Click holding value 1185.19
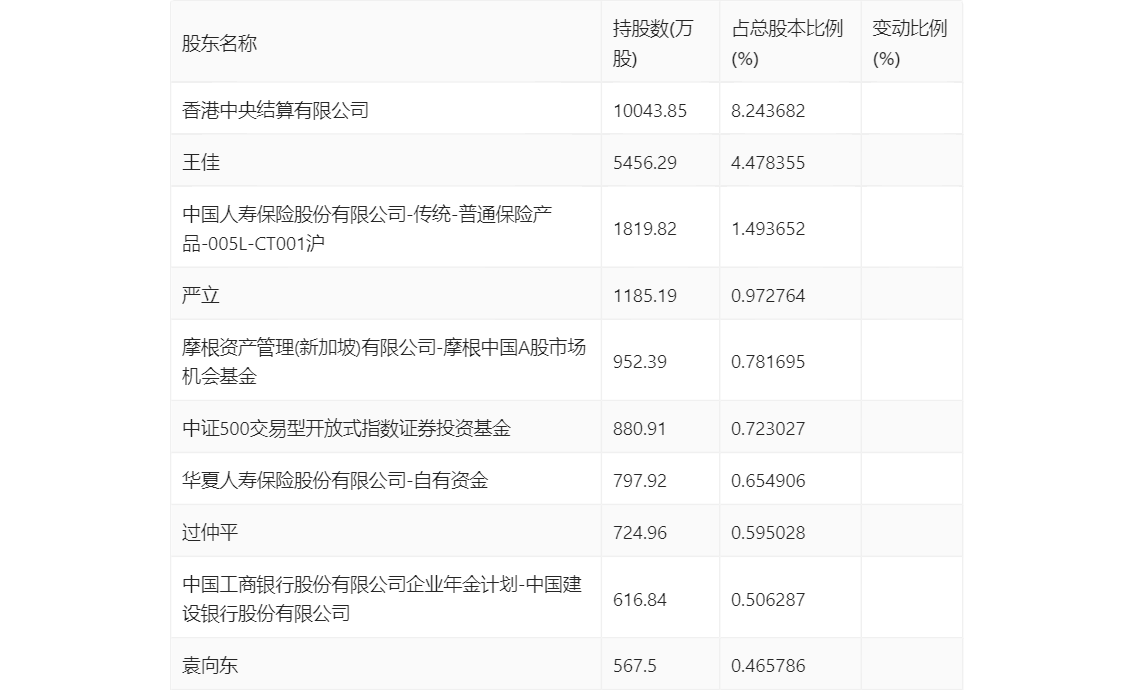Image resolution: width=1134 pixels, height=690 pixels. point(644,296)
